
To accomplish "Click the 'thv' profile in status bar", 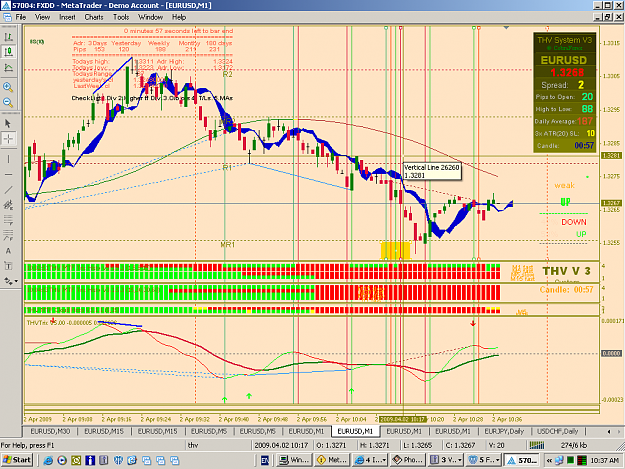I will (x=193, y=445).
